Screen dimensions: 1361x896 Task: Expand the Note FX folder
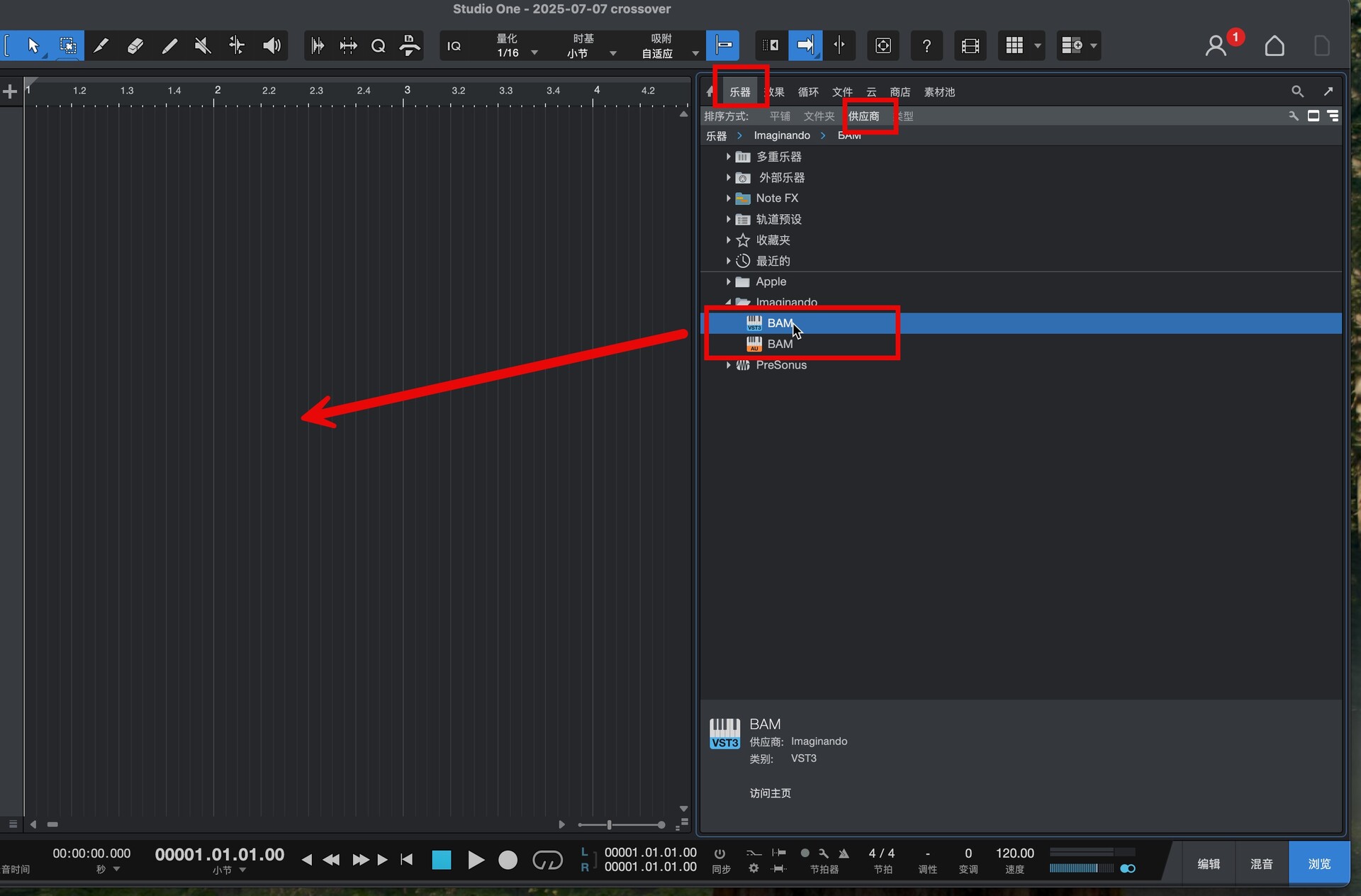[728, 198]
